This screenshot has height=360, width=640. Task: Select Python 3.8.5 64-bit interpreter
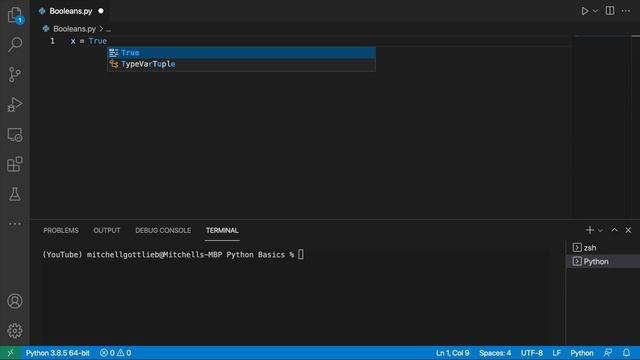(x=58, y=353)
